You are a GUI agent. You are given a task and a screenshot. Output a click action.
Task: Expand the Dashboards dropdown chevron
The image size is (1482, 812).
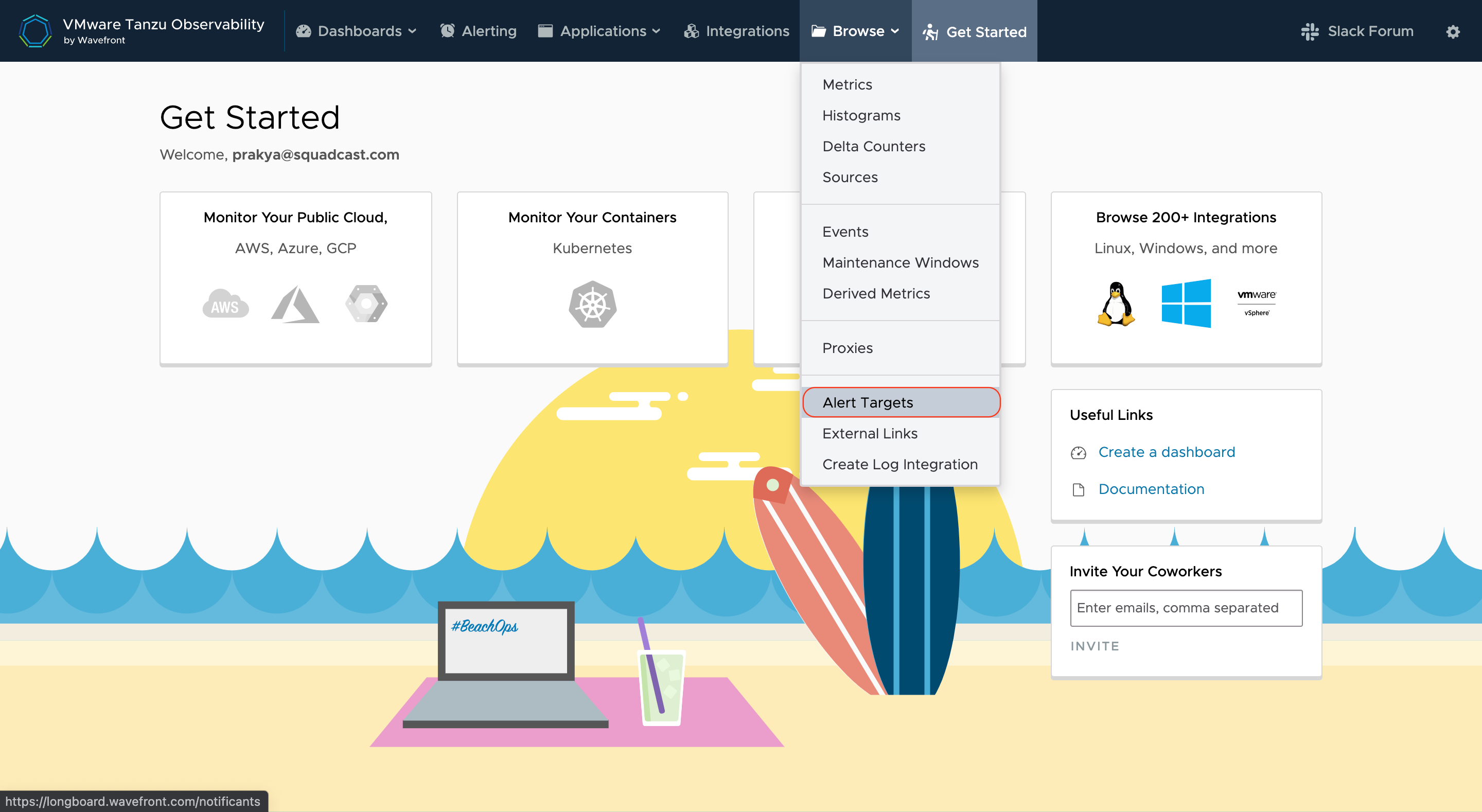point(412,31)
